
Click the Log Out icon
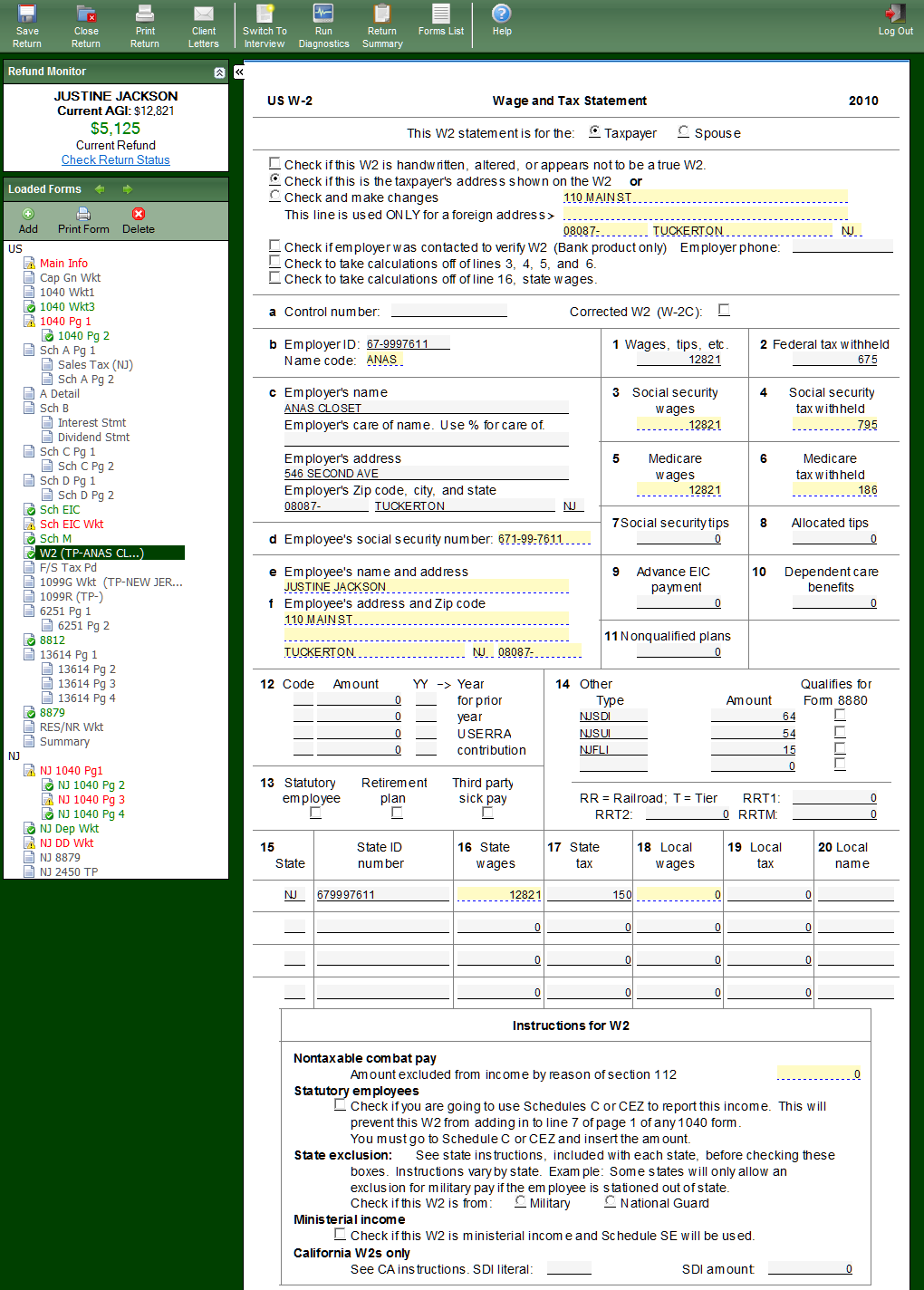click(895, 14)
